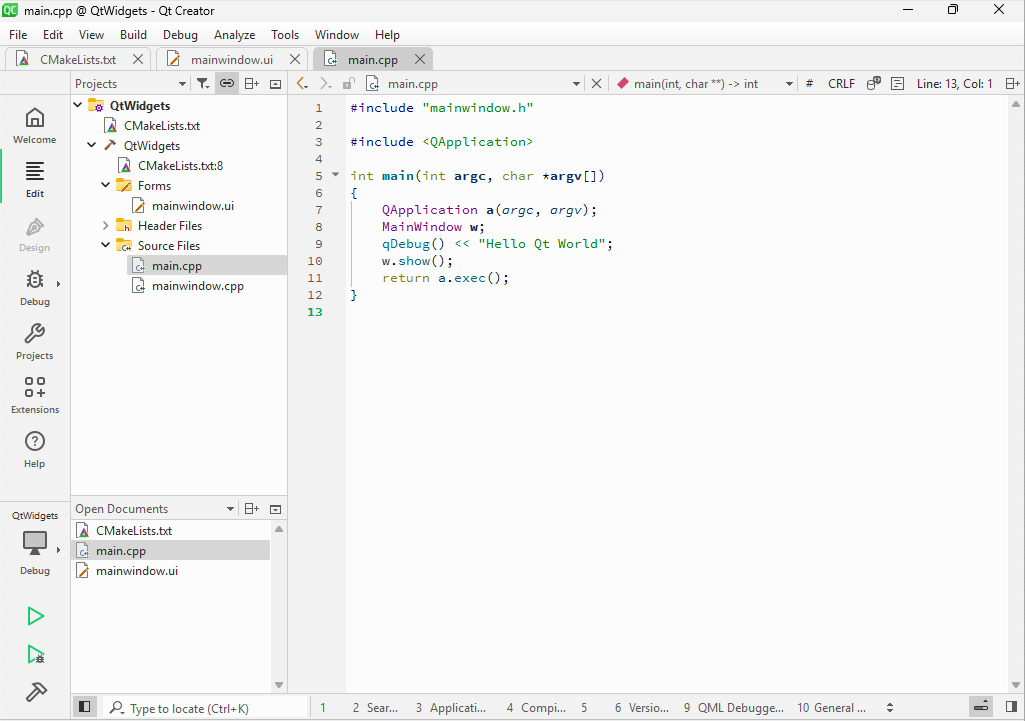Open Help mode in sidebar
1025x721 pixels.
pos(35,450)
